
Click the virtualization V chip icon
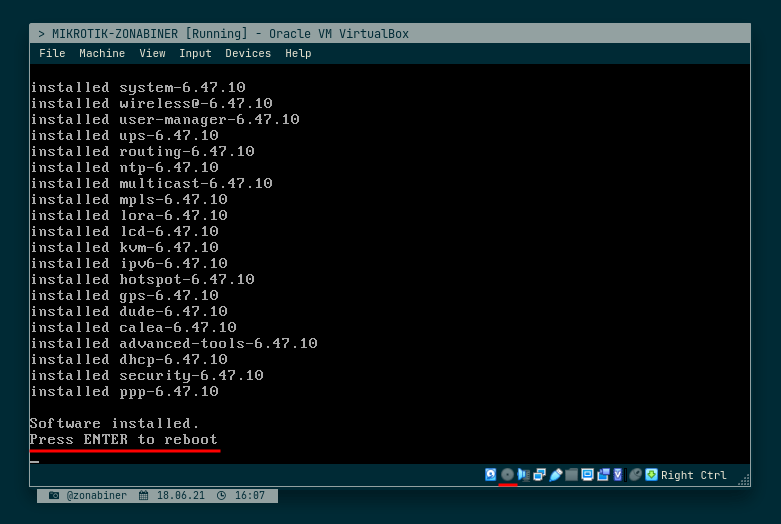click(x=618, y=475)
